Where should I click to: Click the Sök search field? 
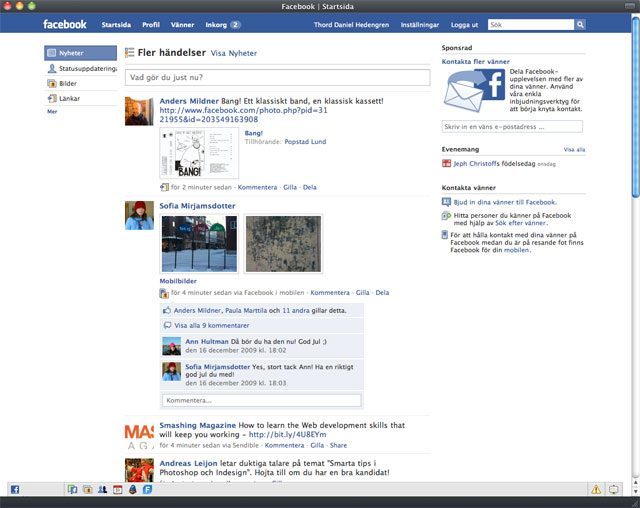click(531, 24)
